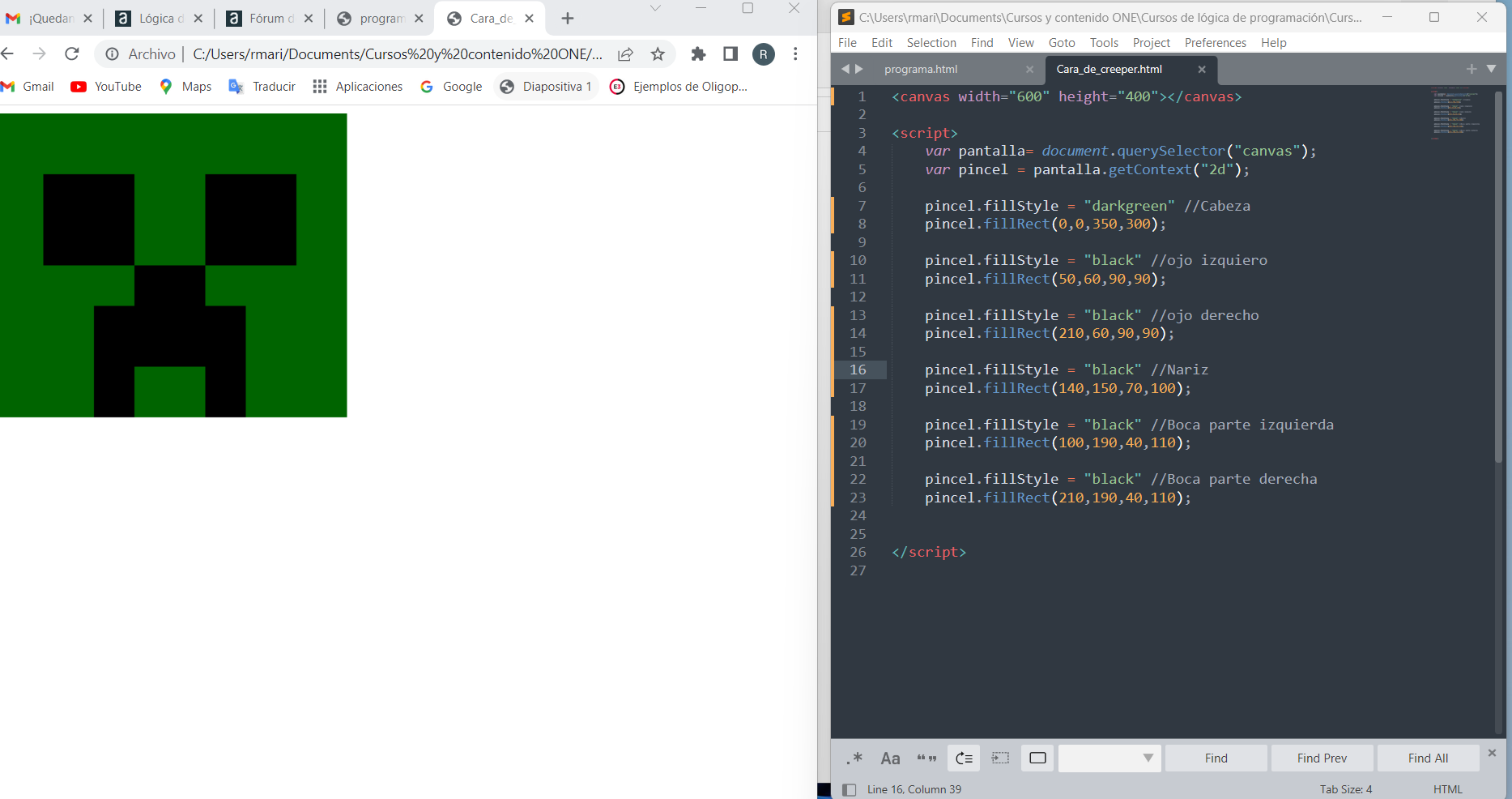
Task: Open Chrome three-dot menu
Action: coord(795,54)
